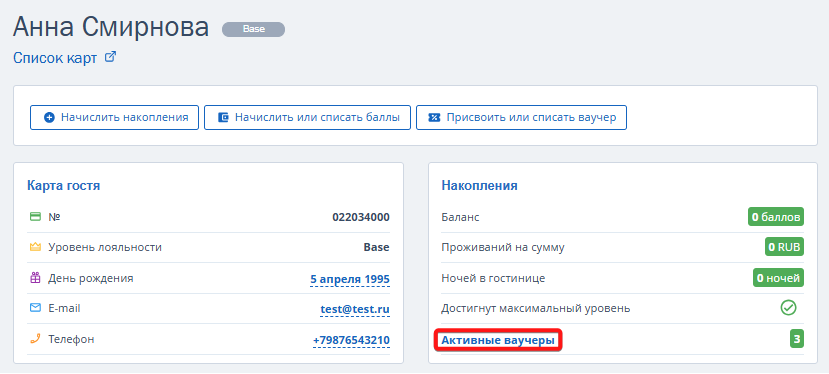Edit the birthday 5 апреля 1995
The width and height of the screenshot is (829, 374).
pyautogui.click(x=350, y=279)
